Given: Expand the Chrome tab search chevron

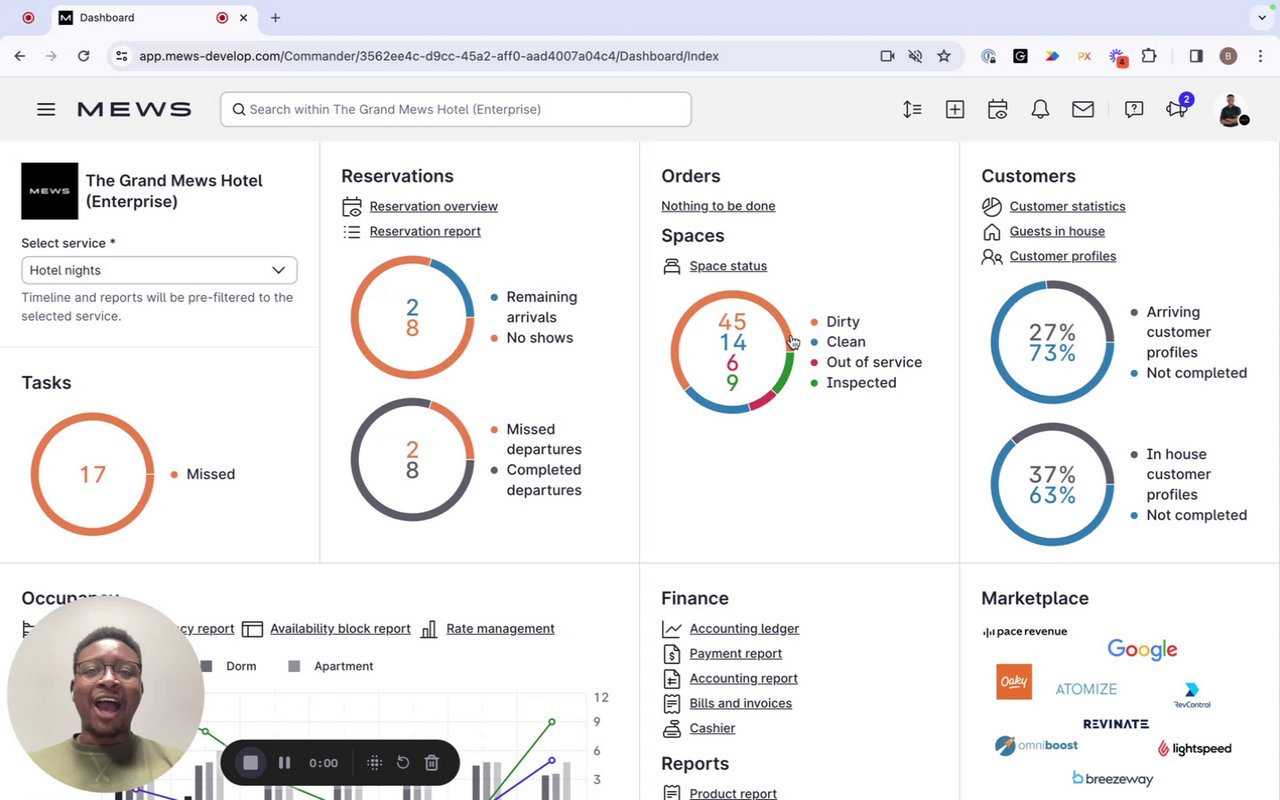Looking at the screenshot, I should coord(1262,17).
